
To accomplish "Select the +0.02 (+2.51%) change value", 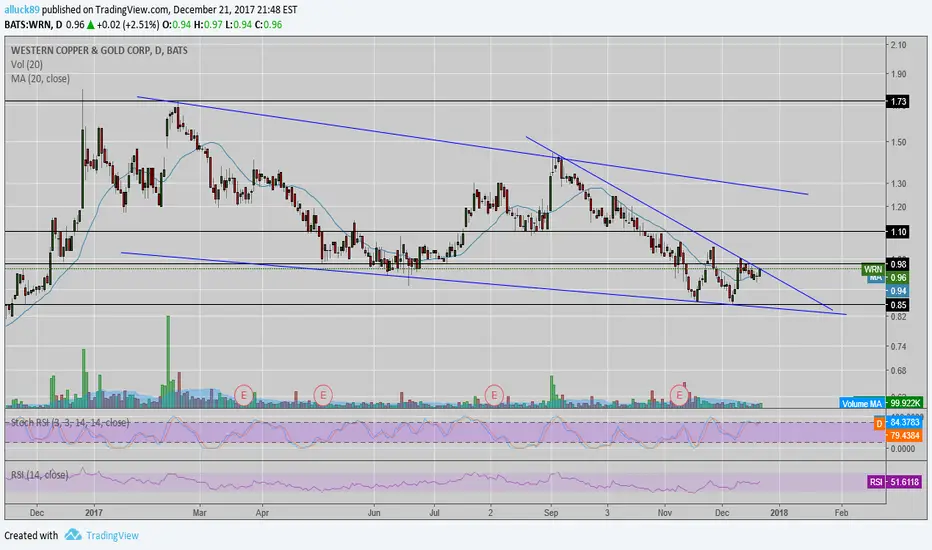I will click(x=128, y=24).
